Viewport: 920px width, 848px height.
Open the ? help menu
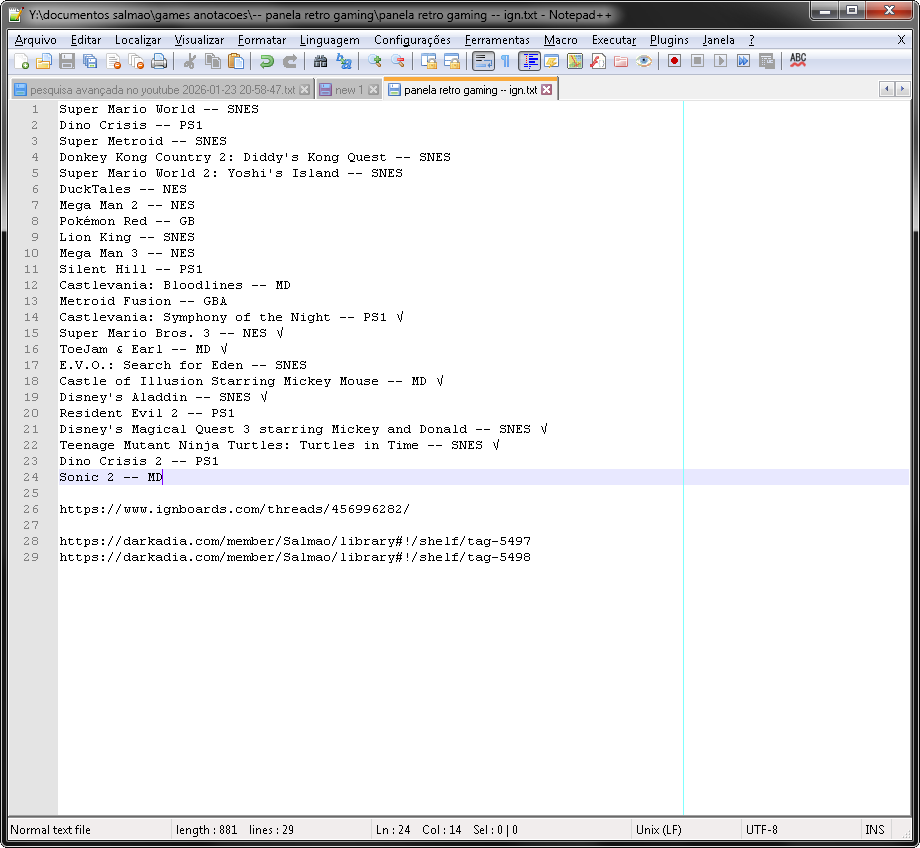tap(752, 40)
